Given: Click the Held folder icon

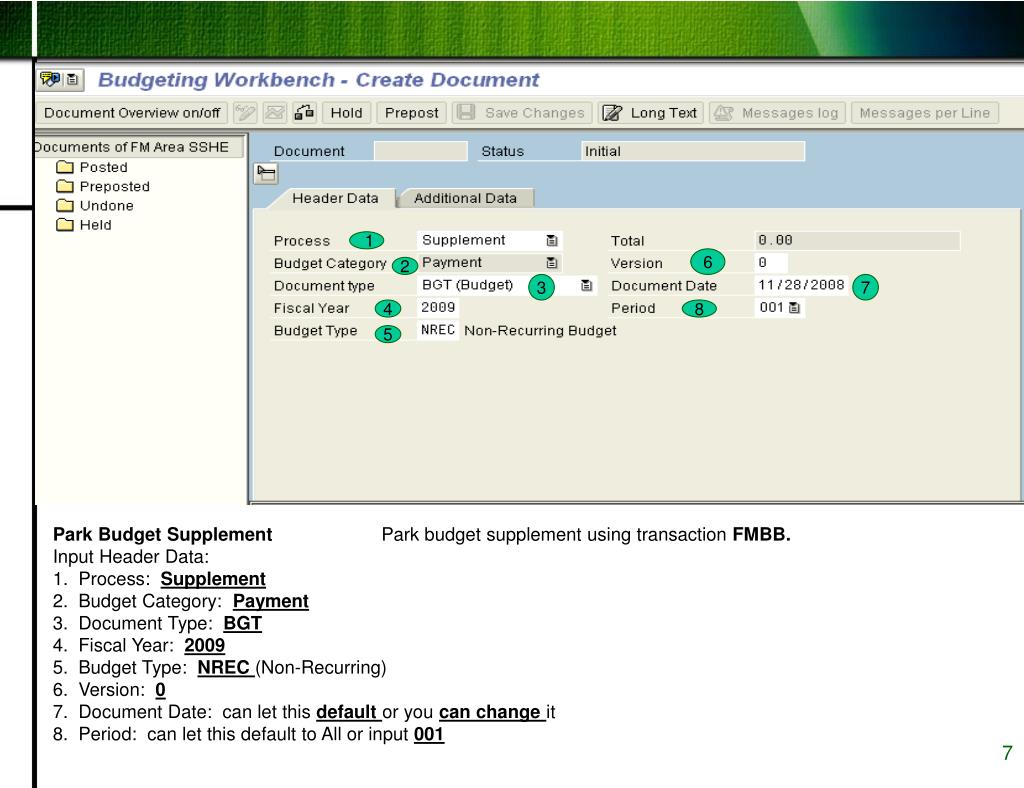Looking at the screenshot, I should point(65,225).
